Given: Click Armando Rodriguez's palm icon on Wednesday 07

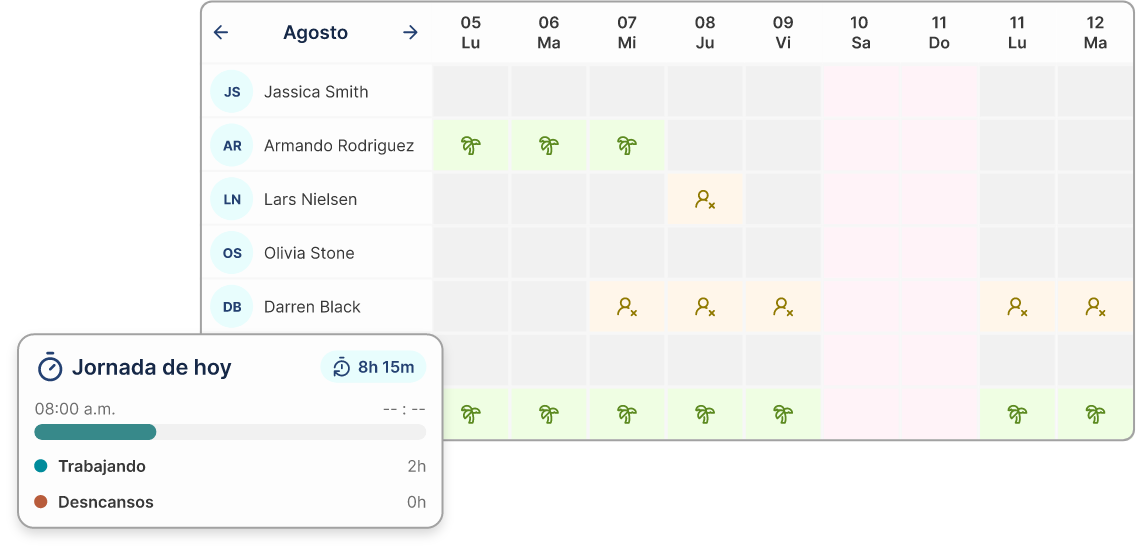Looking at the screenshot, I should click(x=627, y=146).
